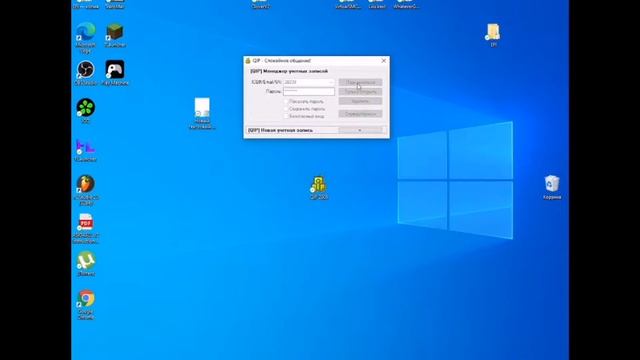Viewport: 640px width, 360px height.
Task: Open the OBS Studio desktop shortcut
Action: click(x=86, y=70)
